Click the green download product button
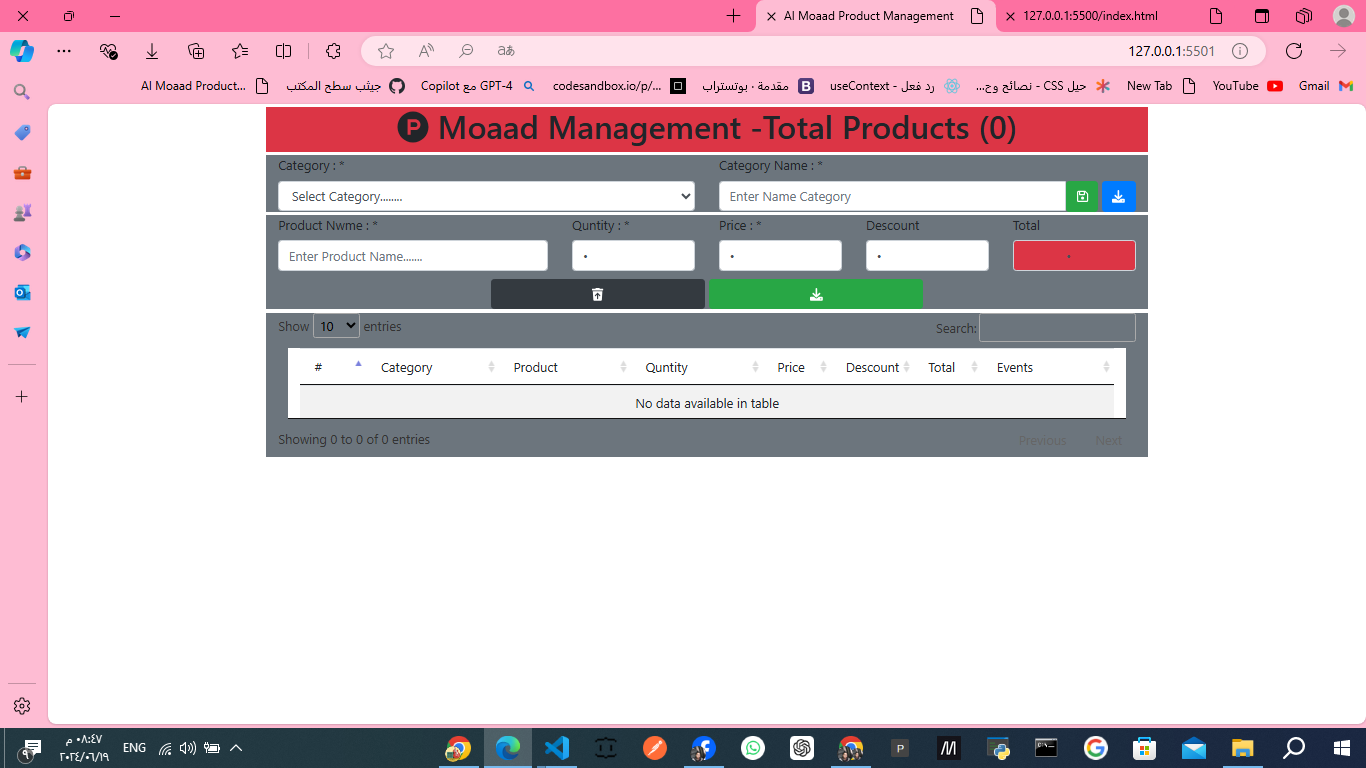Viewport: 1366px width, 768px height. click(x=816, y=294)
